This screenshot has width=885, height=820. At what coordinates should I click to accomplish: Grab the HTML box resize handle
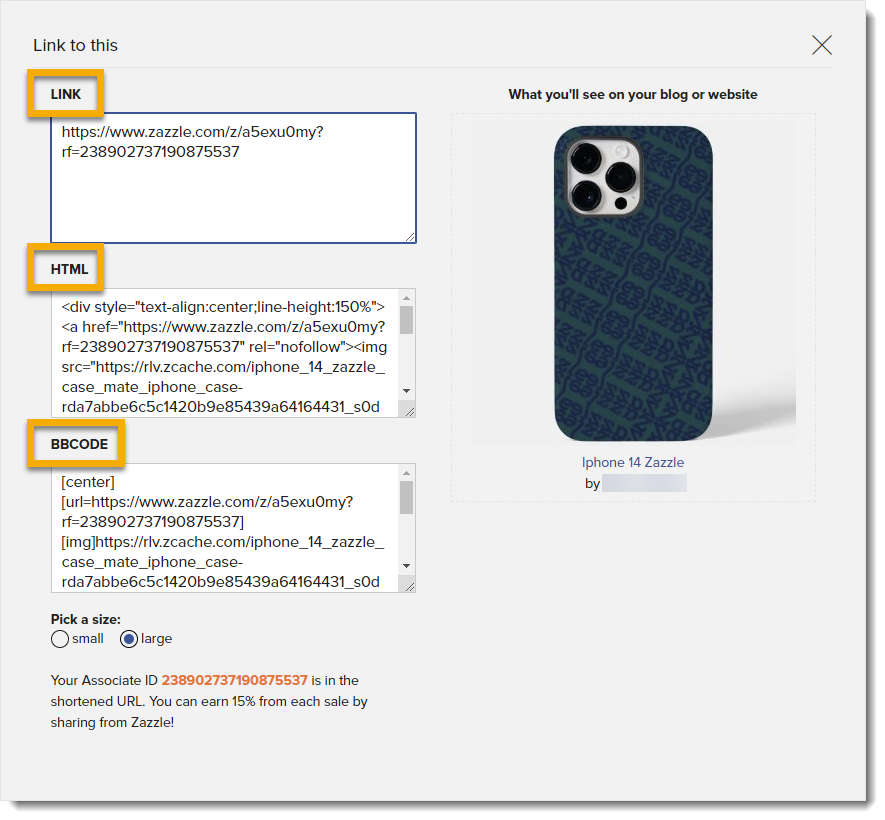406,409
